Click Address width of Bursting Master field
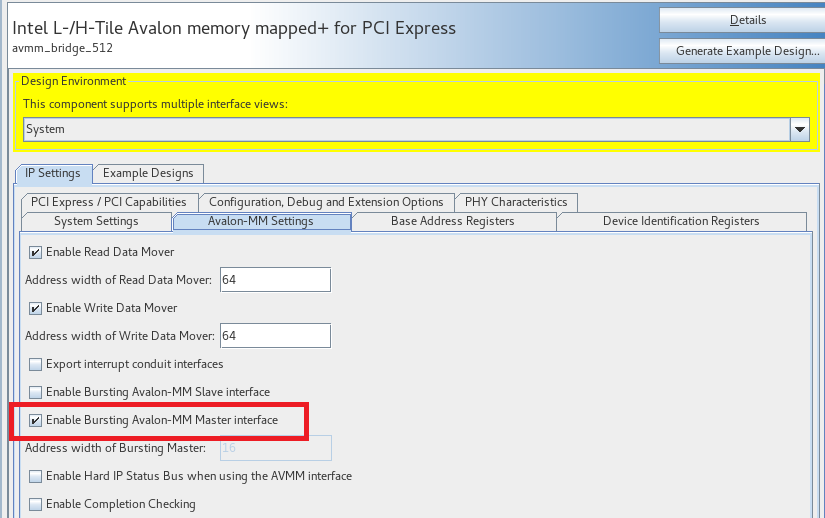This screenshot has height=518, width=825. coord(276,448)
